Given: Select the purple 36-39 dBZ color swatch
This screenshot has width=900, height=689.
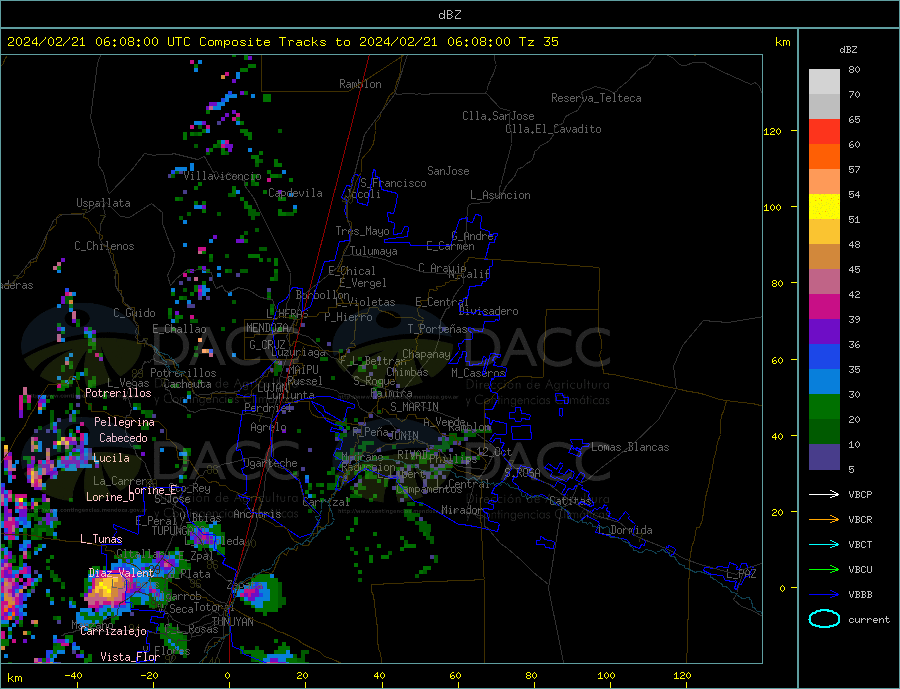Looking at the screenshot, I should (x=824, y=332).
